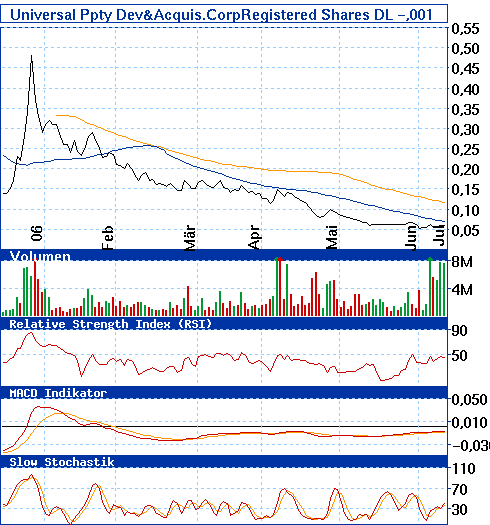
Task: Click the RSI axis label 50
Action: click(x=459, y=356)
